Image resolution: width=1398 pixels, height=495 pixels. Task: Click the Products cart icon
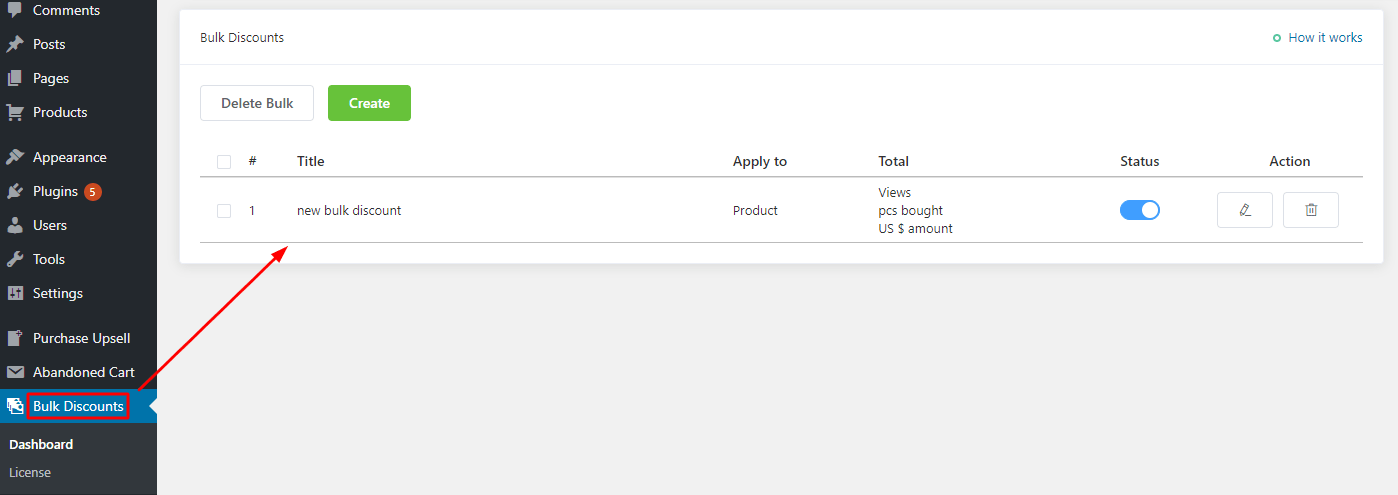point(15,112)
